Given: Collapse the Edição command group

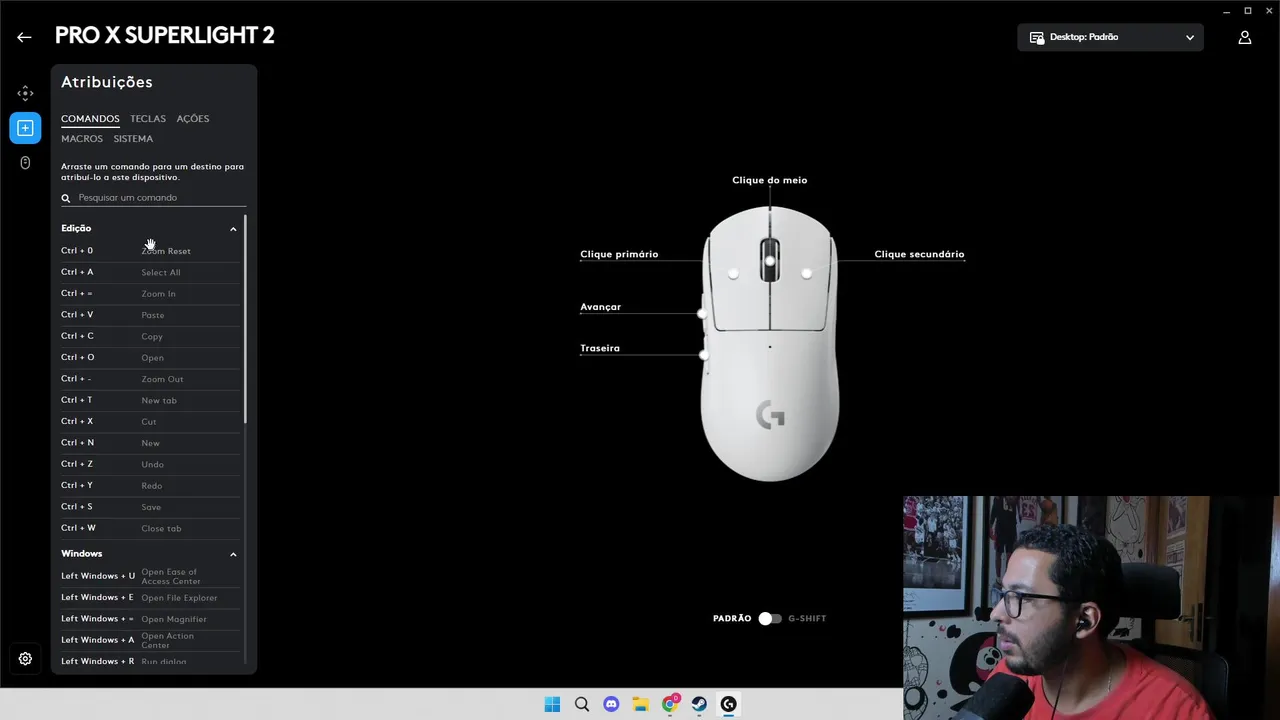Looking at the screenshot, I should (233, 229).
